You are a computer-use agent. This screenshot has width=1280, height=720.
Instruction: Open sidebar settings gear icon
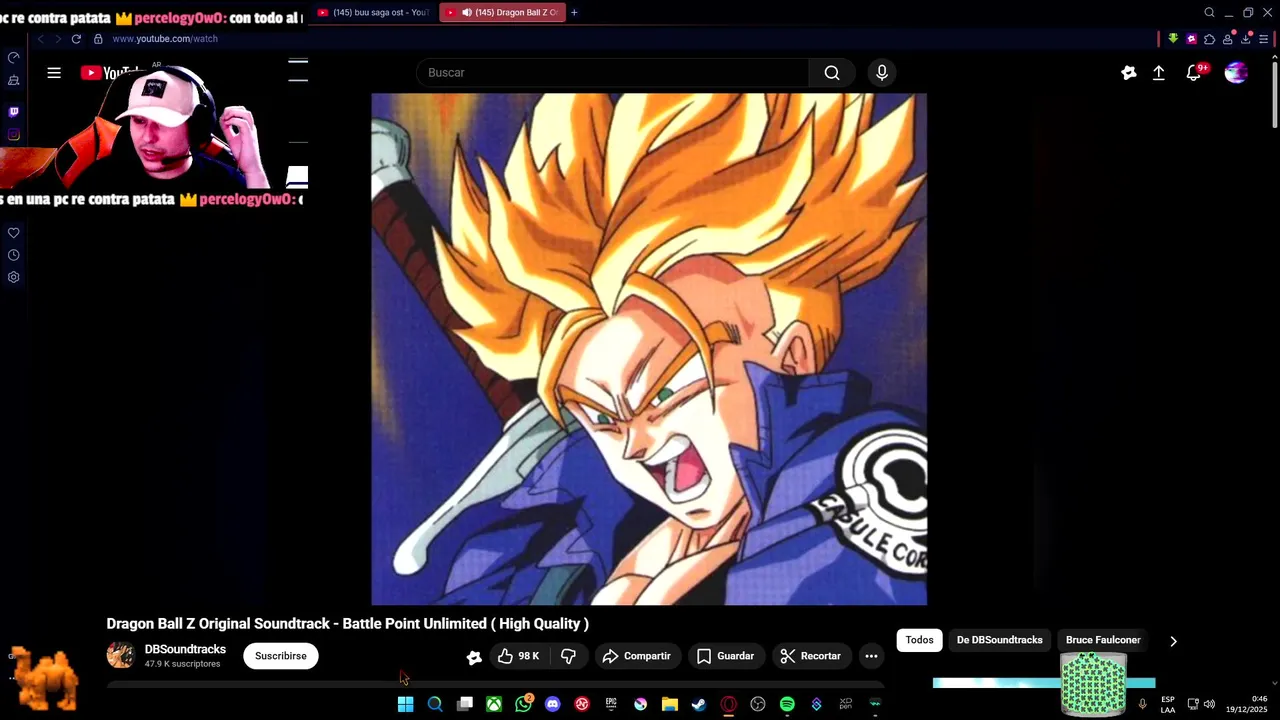[x=13, y=277]
